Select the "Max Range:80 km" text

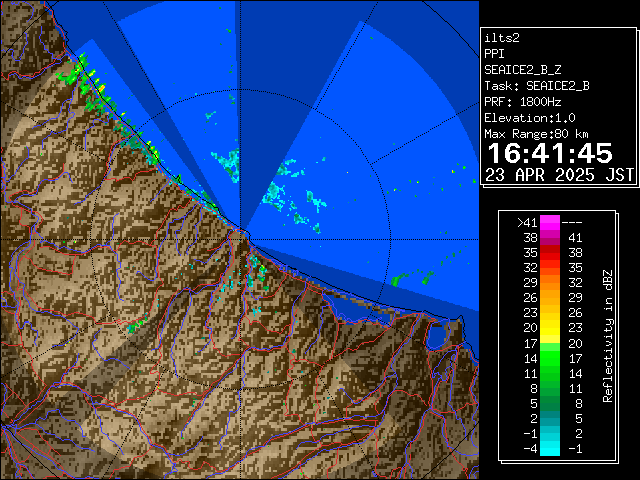536,134
